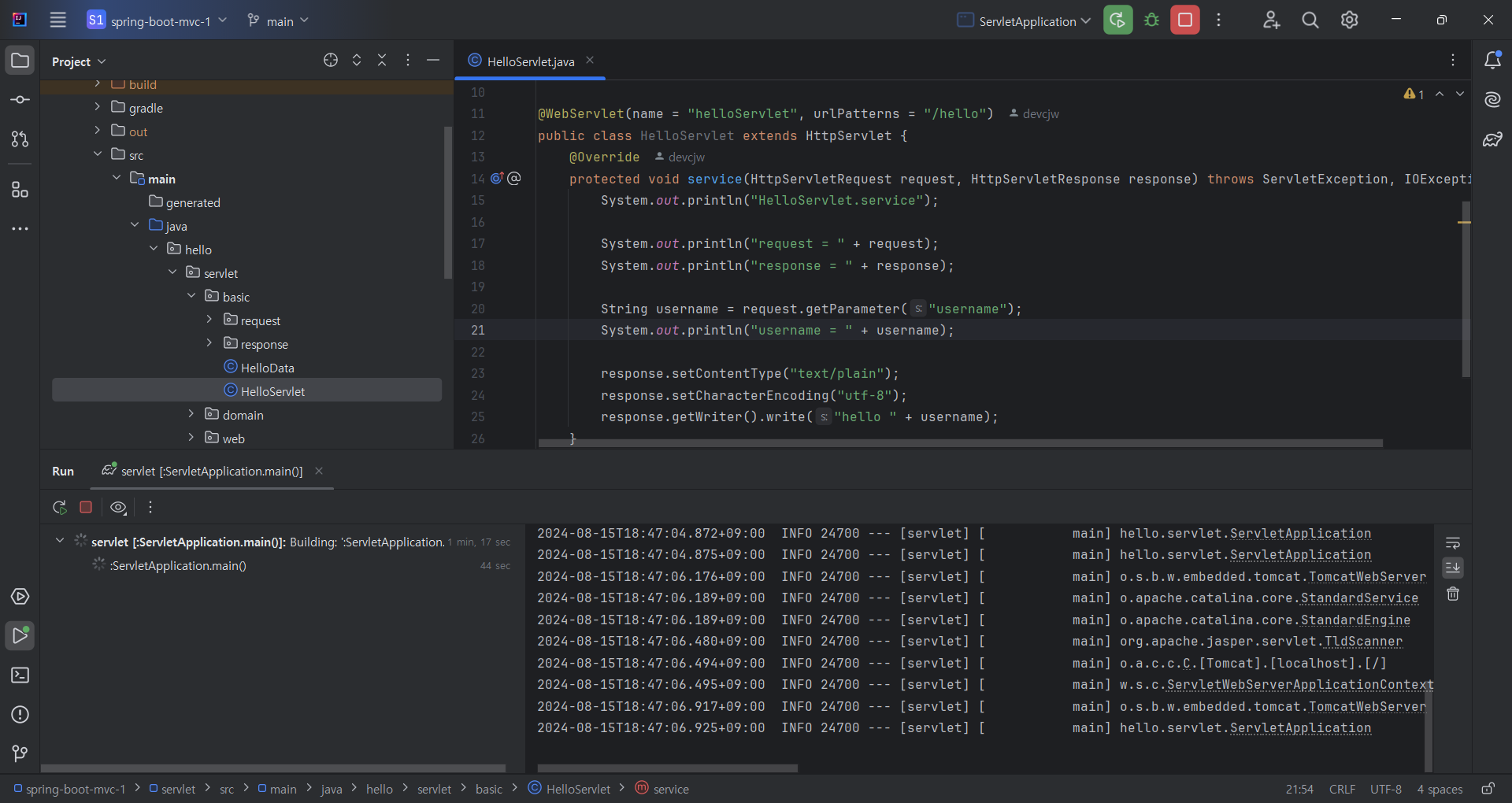Open the Git tool window

tap(20, 754)
